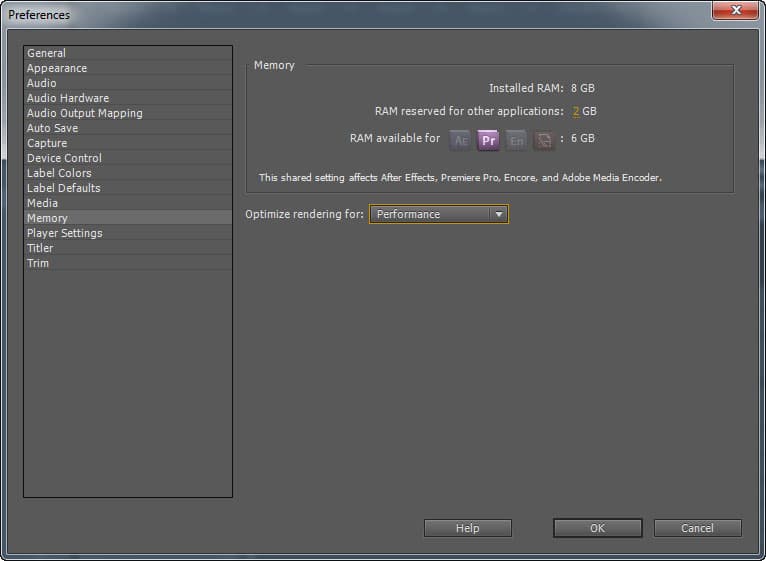
Task: Select the Appearance category
Action: [128, 68]
